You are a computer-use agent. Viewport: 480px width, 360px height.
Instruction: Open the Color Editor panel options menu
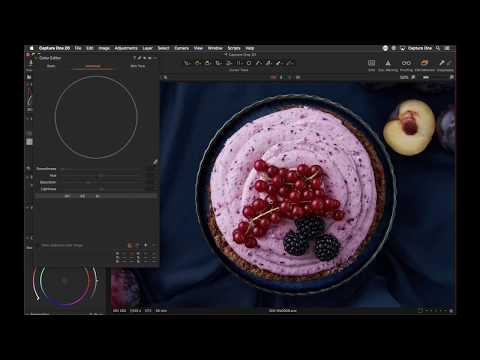[x=154, y=58]
